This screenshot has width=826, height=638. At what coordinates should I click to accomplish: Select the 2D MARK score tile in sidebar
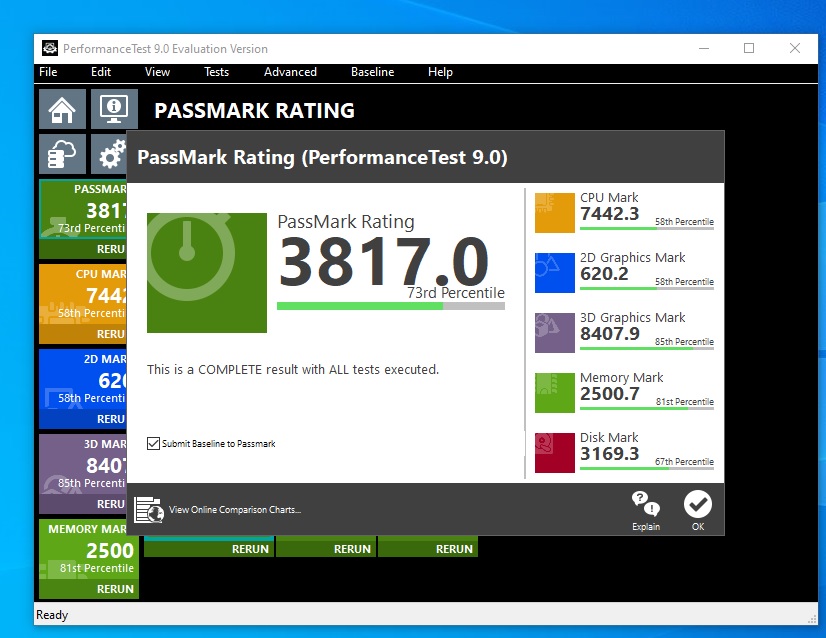pos(83,379)
